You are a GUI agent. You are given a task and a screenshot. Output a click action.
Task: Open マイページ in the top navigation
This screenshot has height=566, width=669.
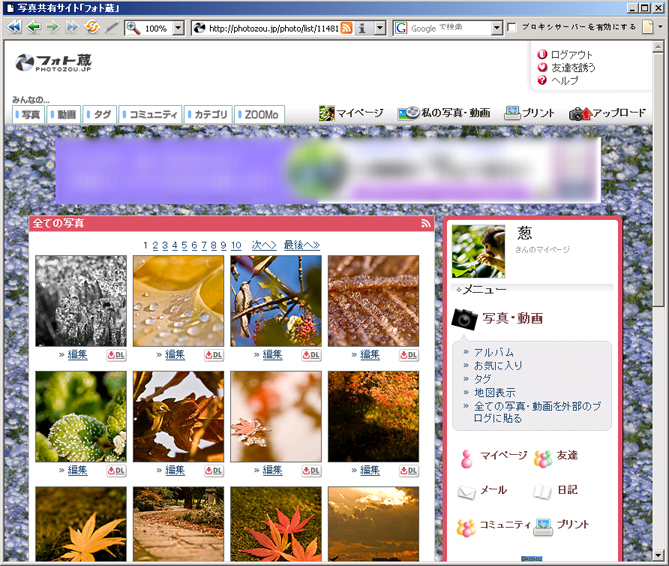tap(351, 113)
